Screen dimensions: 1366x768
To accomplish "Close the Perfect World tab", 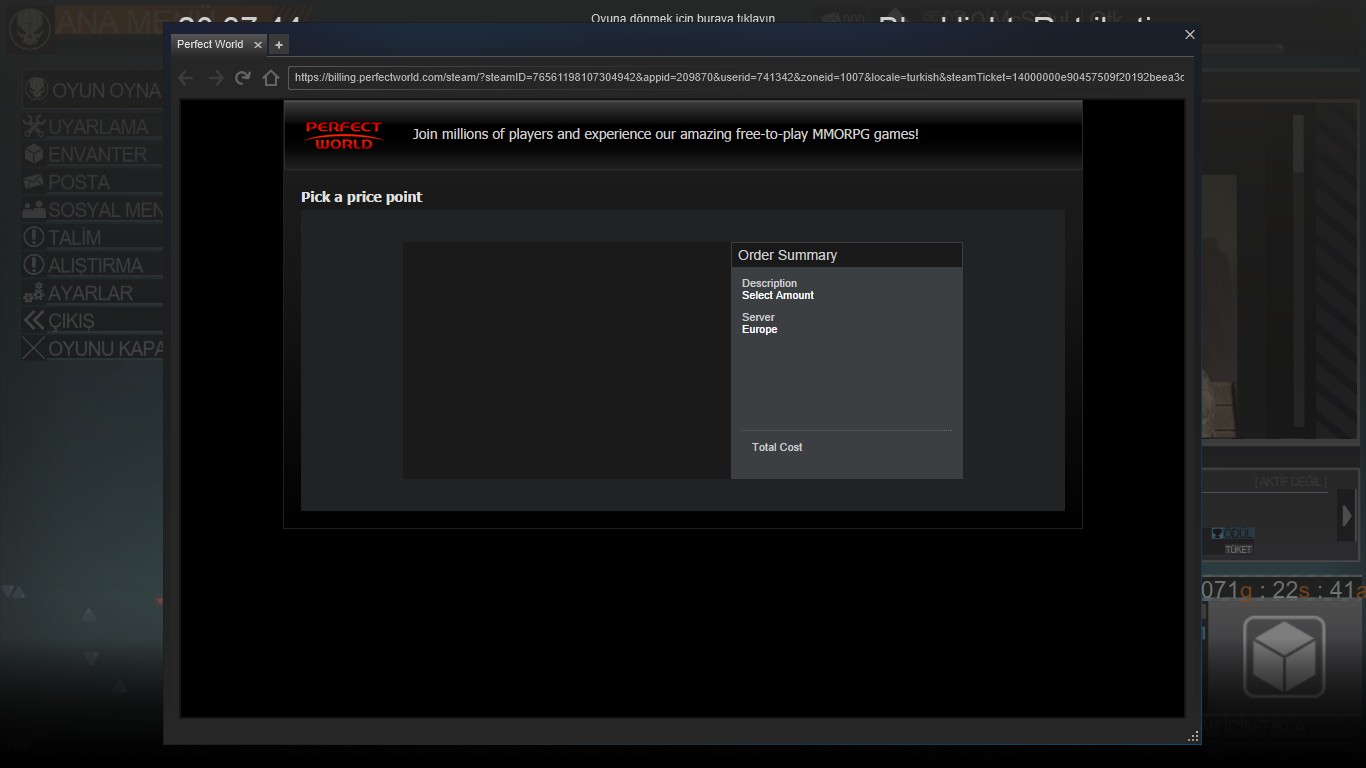I will point(257,45).
